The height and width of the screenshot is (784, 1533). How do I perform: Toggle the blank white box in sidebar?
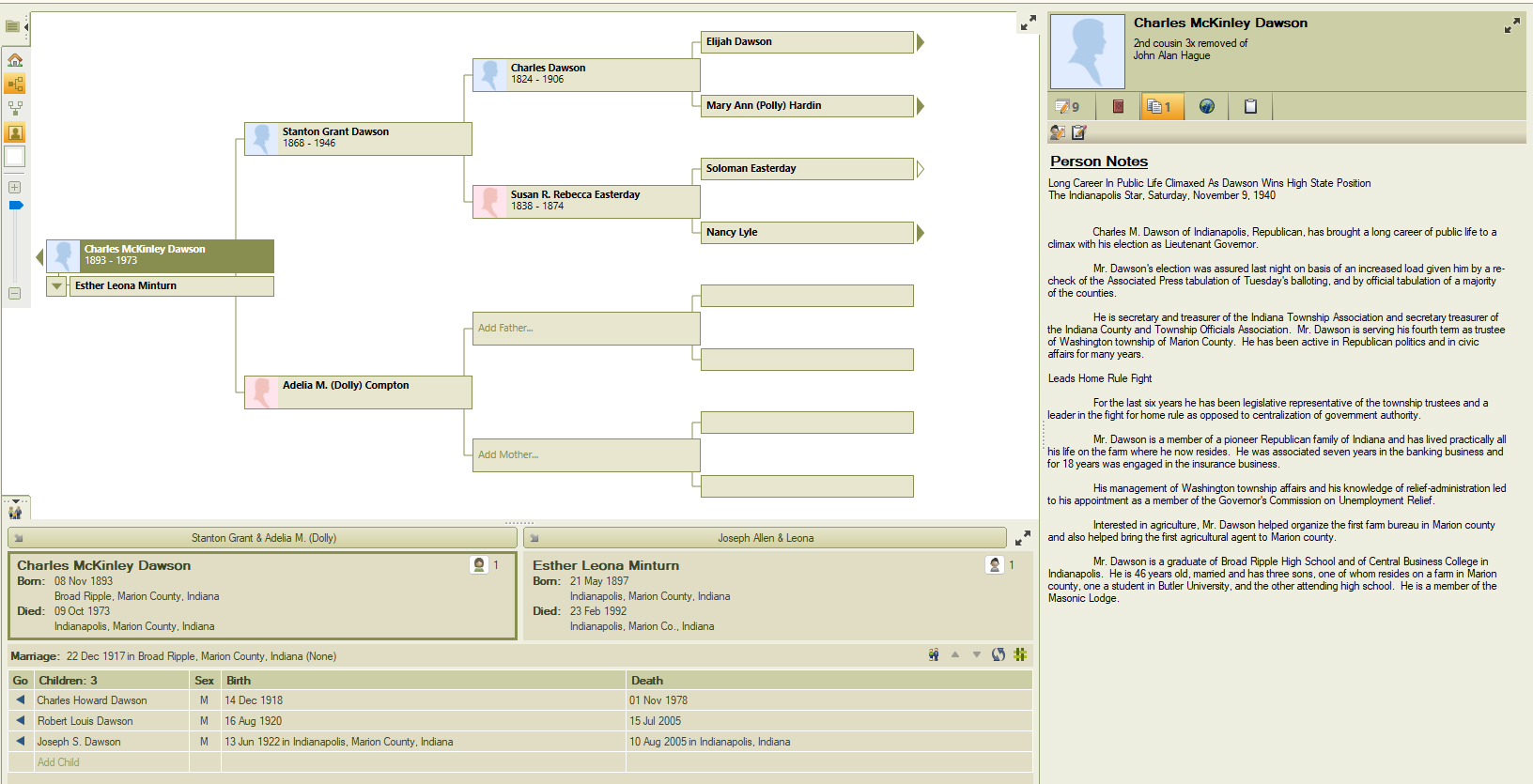pyautogui.click(x=15, y=157)
